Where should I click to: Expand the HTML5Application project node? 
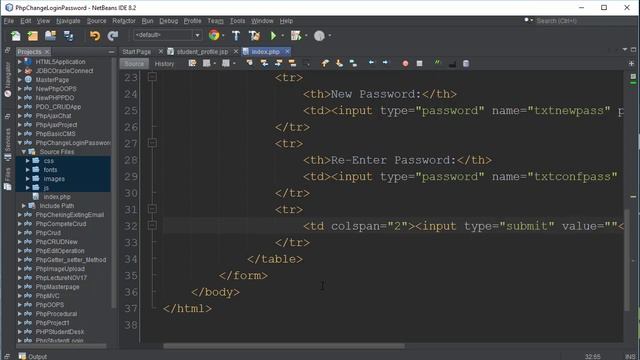(19, 62)
